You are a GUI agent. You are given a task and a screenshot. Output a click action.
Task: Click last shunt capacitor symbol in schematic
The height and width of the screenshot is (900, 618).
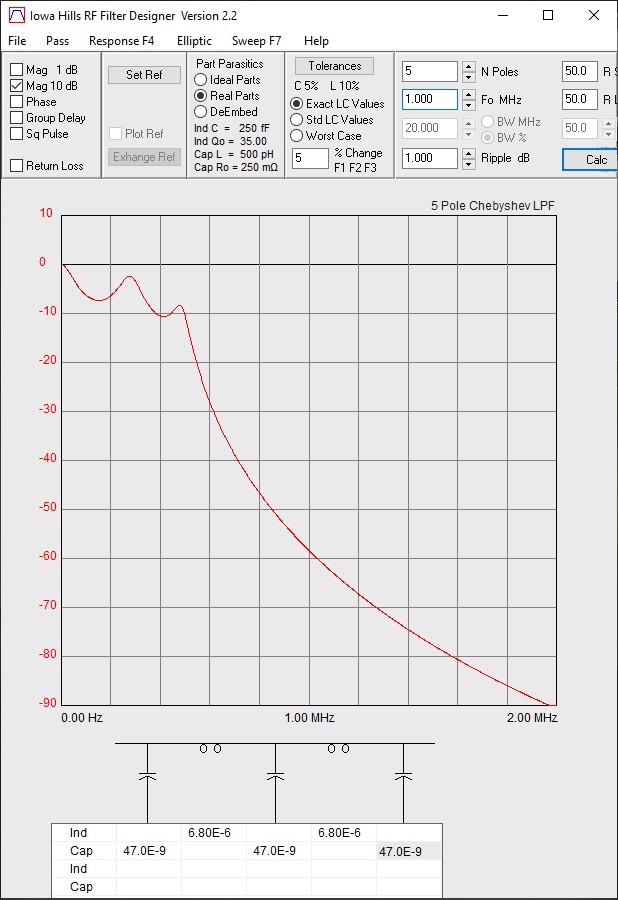(x=403, y=776)
